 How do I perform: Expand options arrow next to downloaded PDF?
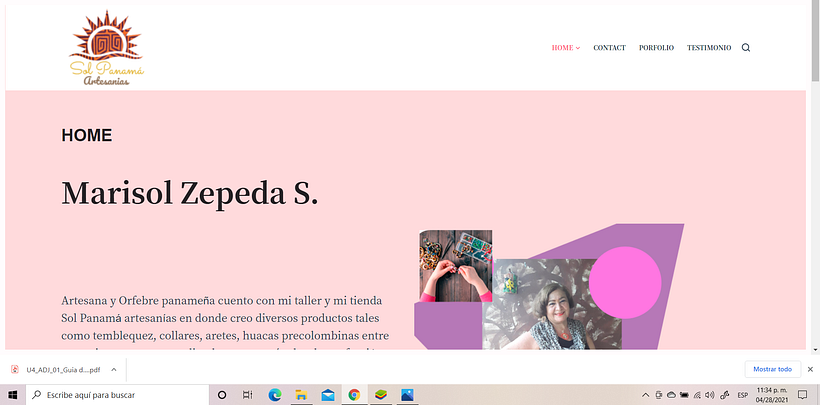tap(114, 369)
